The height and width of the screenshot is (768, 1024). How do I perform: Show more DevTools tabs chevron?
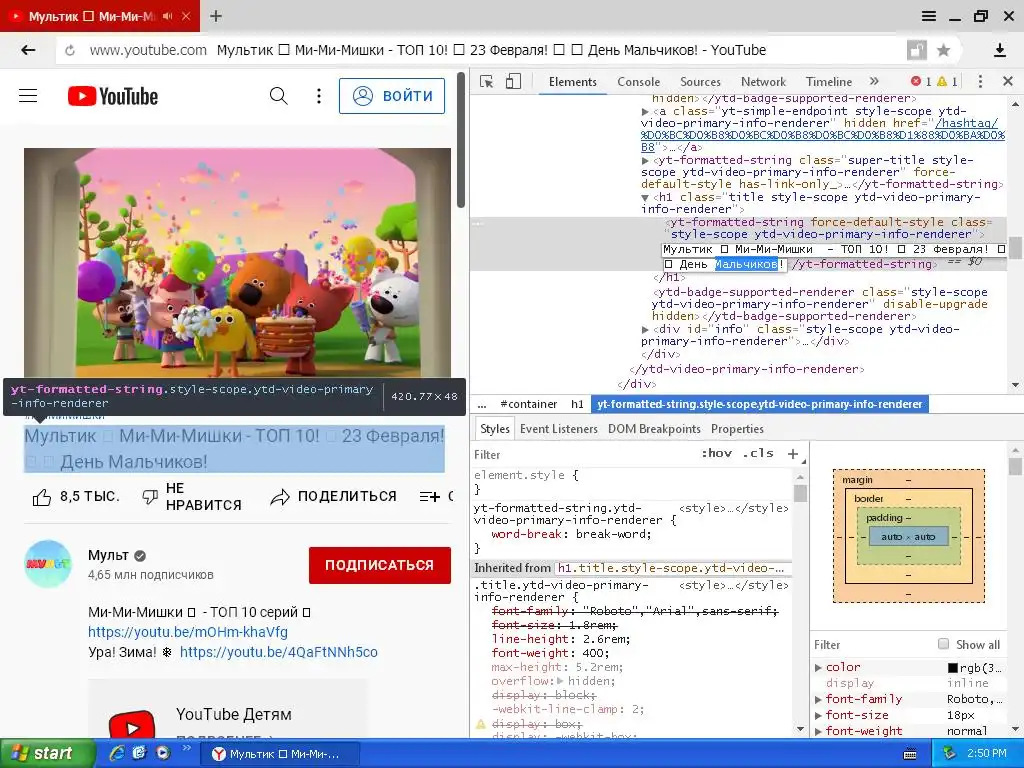874,81
